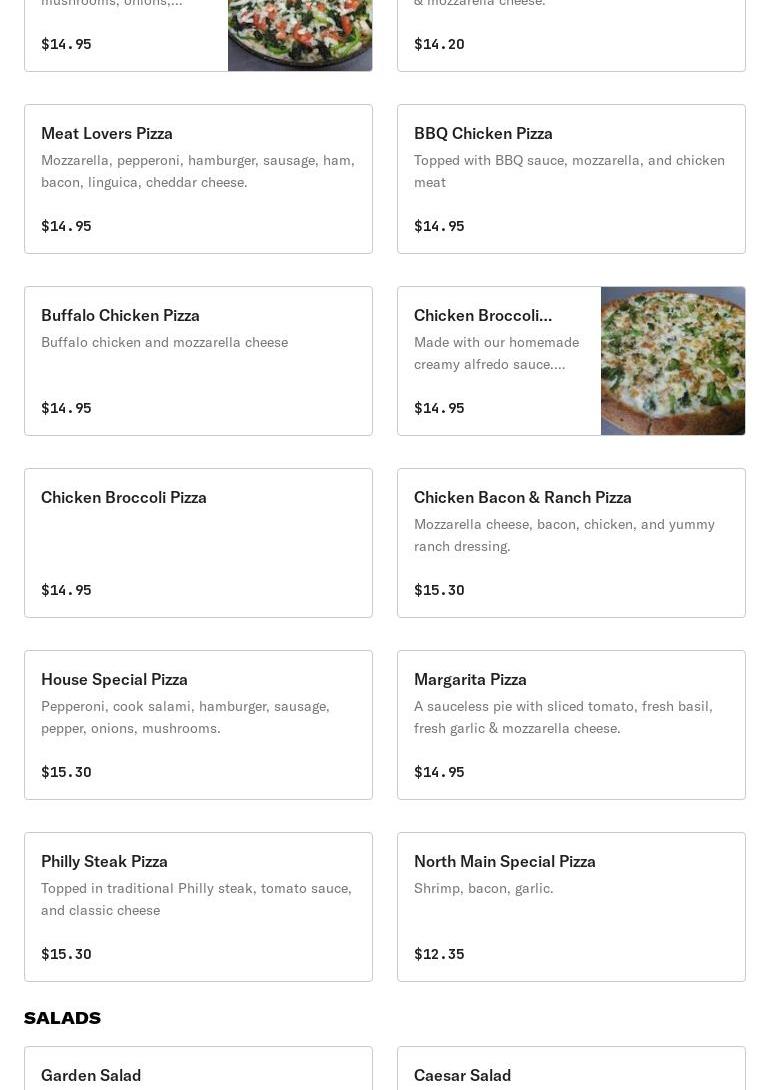
Task: Select the House Special Pizza item
Action: [198, 725]
